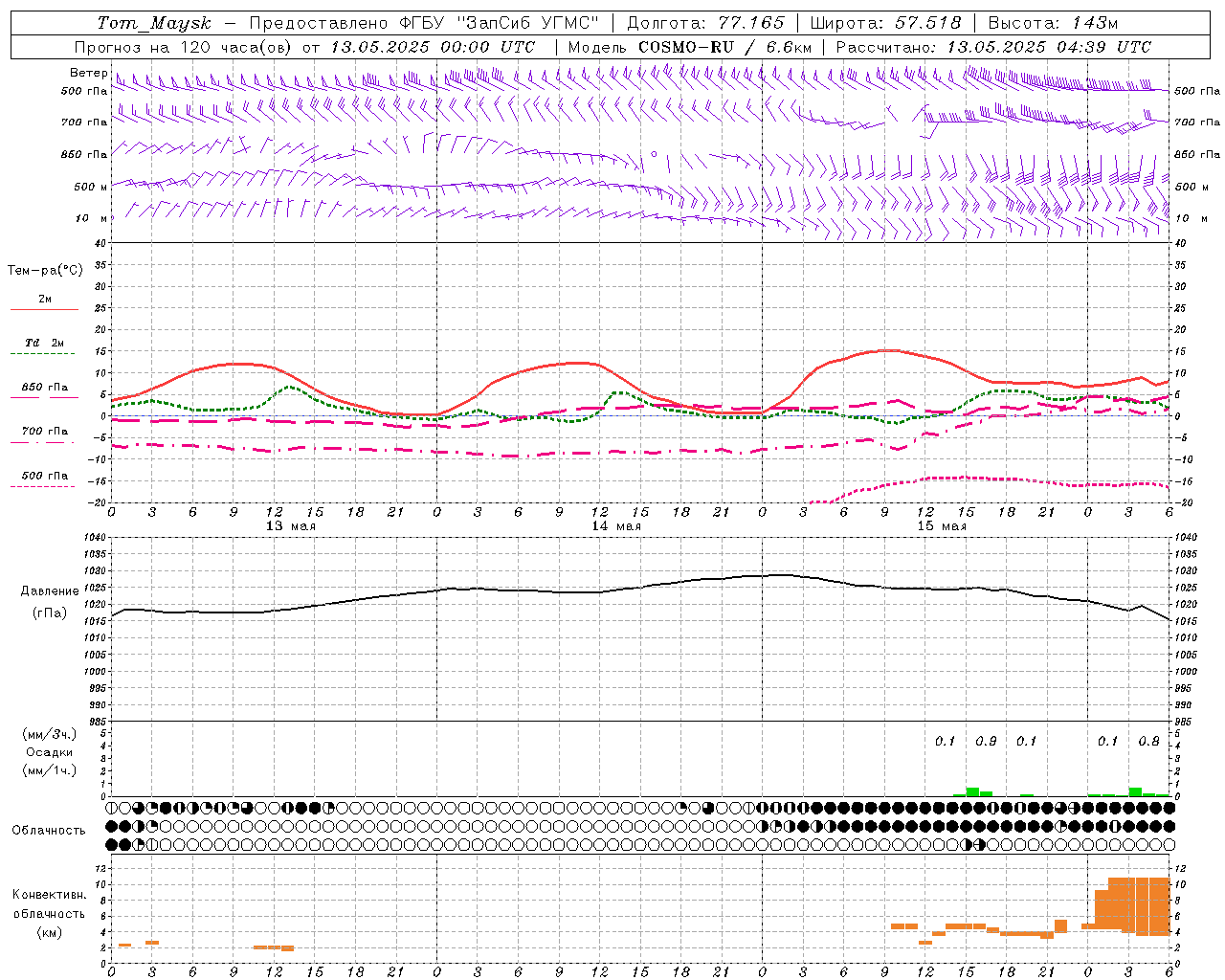Viewport: 1225px width, 980px height.
Task: Click the green precipitation bar under 0.8
Action: coord(1135,791)
